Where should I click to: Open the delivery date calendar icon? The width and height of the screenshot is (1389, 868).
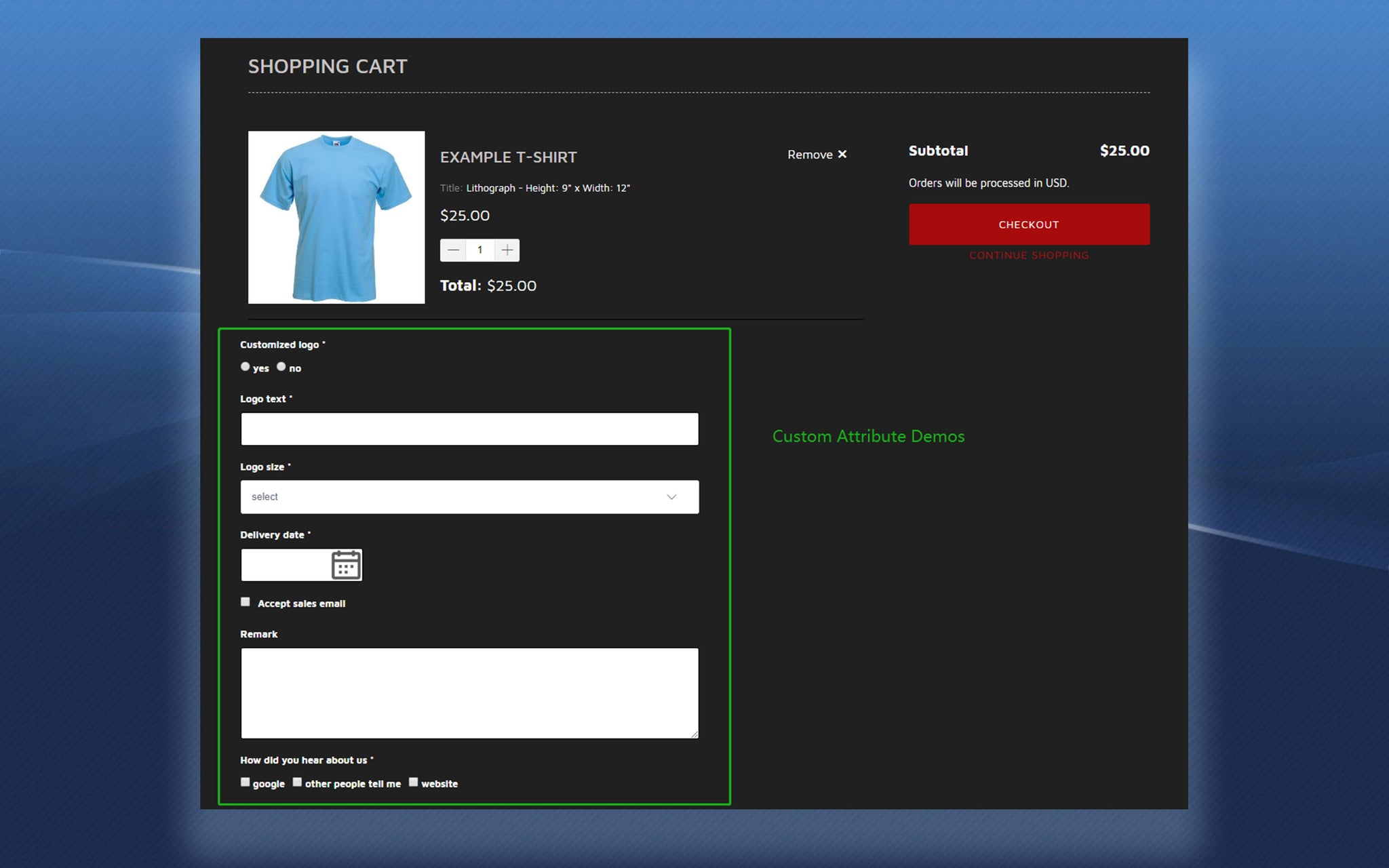346,565
